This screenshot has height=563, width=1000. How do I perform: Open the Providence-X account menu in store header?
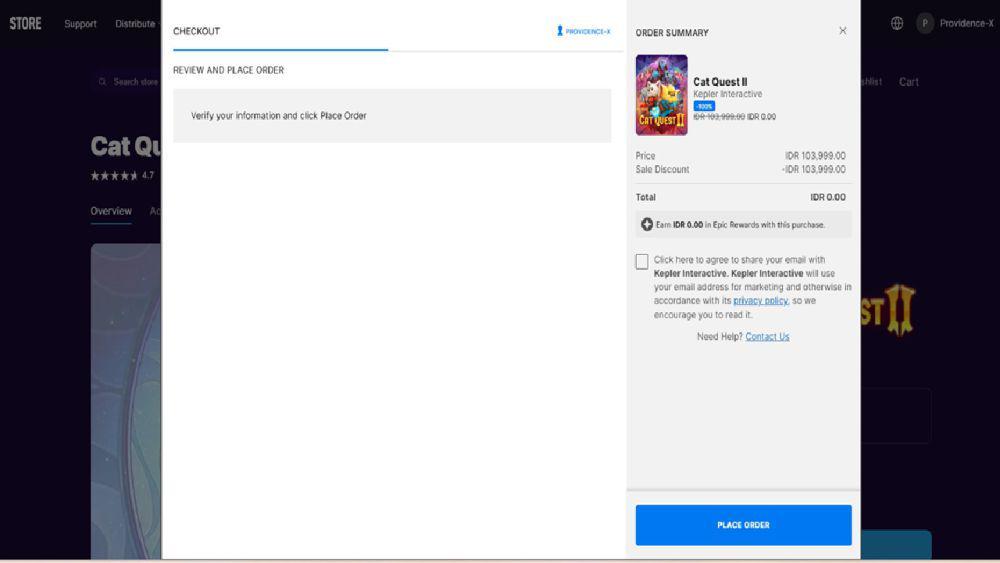click(x=966, y=24)
